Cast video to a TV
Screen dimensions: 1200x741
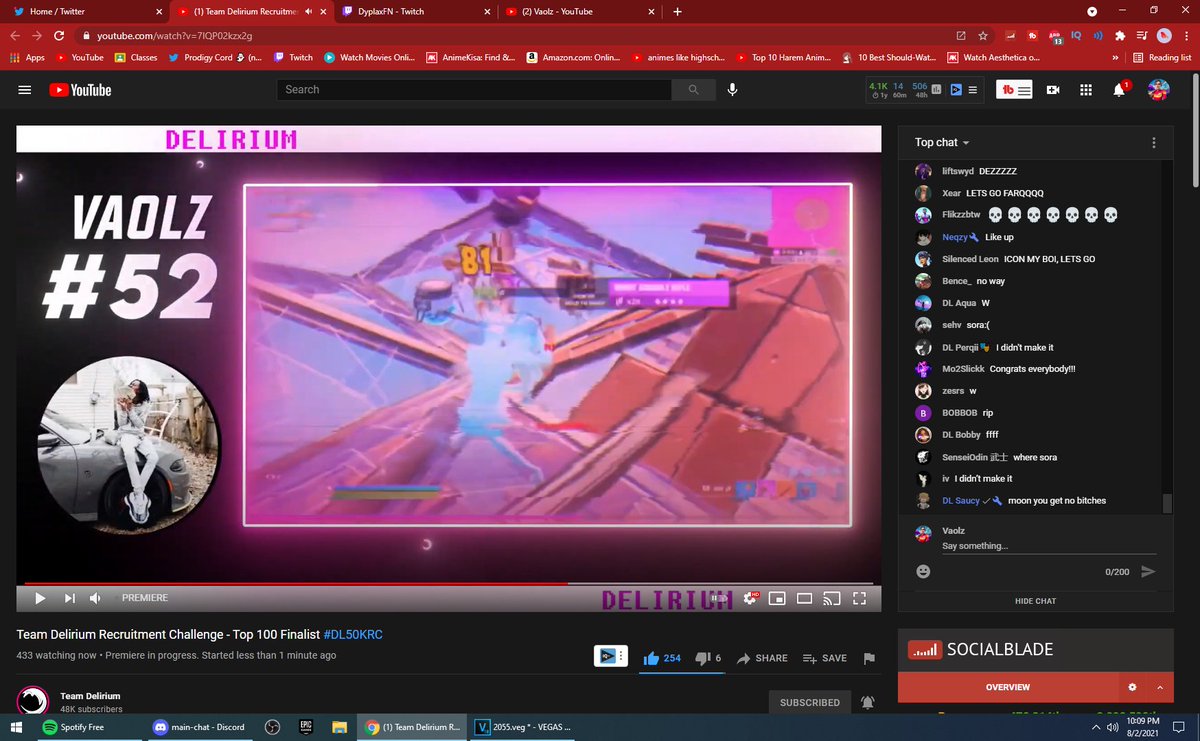tap(831, 599)
